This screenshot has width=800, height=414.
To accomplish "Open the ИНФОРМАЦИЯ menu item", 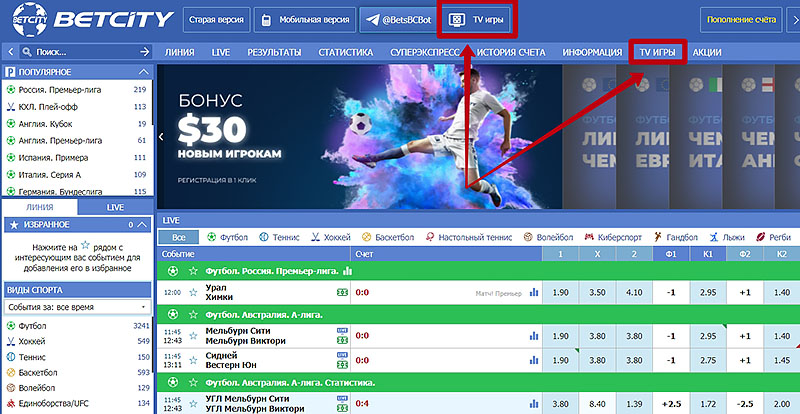I will click(x=592, y=53).
